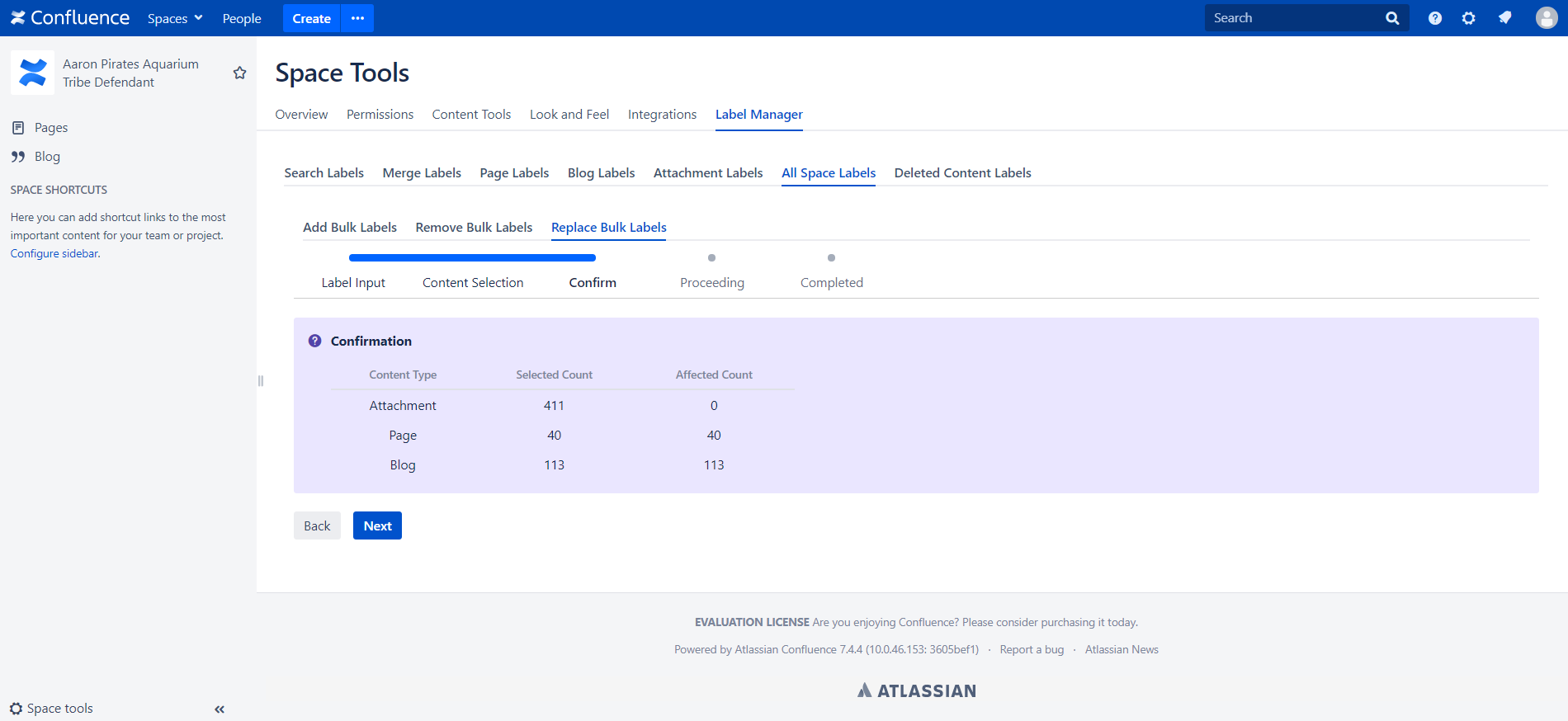1568x721 pixels.
Task: Click the Back button
Action: pos(317,525)
